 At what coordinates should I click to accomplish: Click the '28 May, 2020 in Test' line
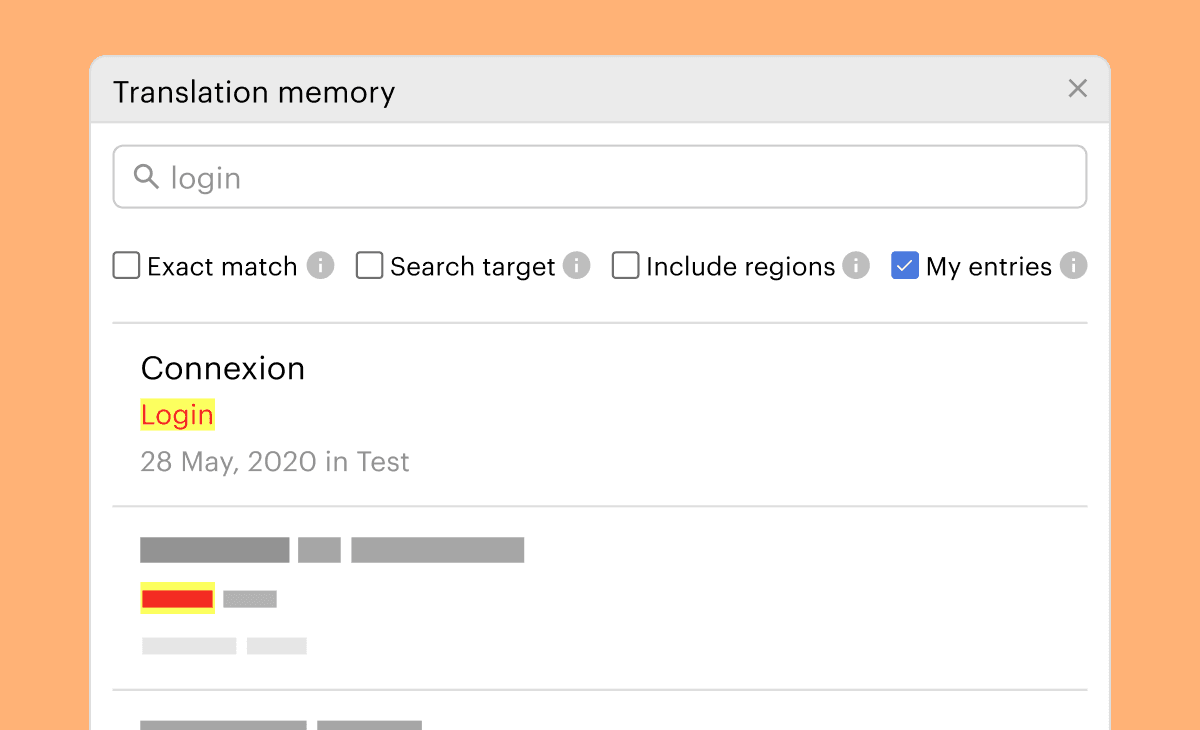click(275, 462)
